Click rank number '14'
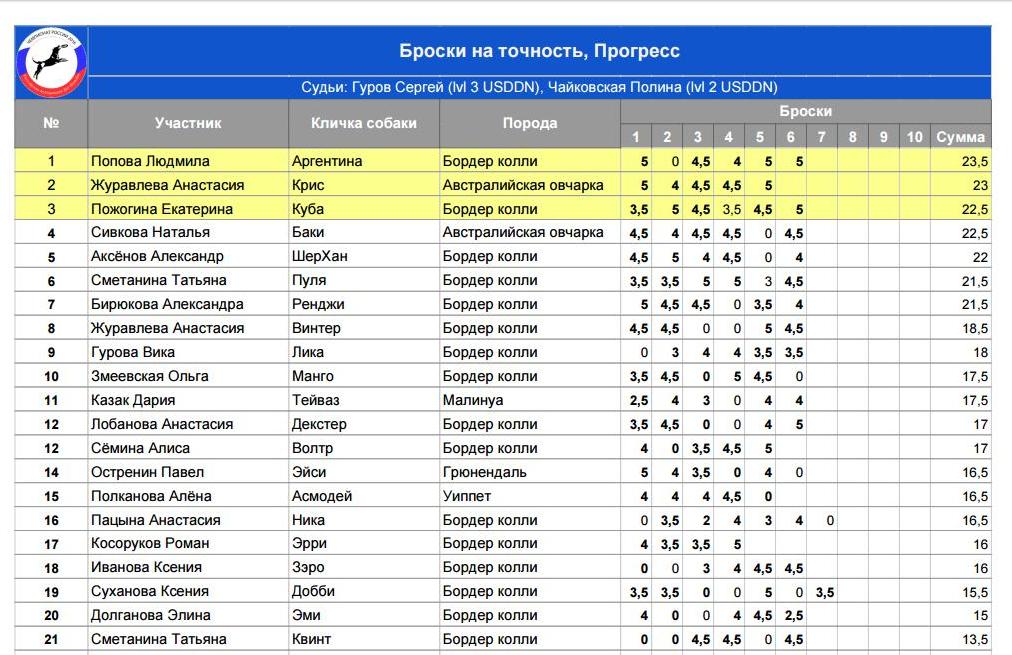The width and height of the screenshot is (1012, 655). coord(51,472)
